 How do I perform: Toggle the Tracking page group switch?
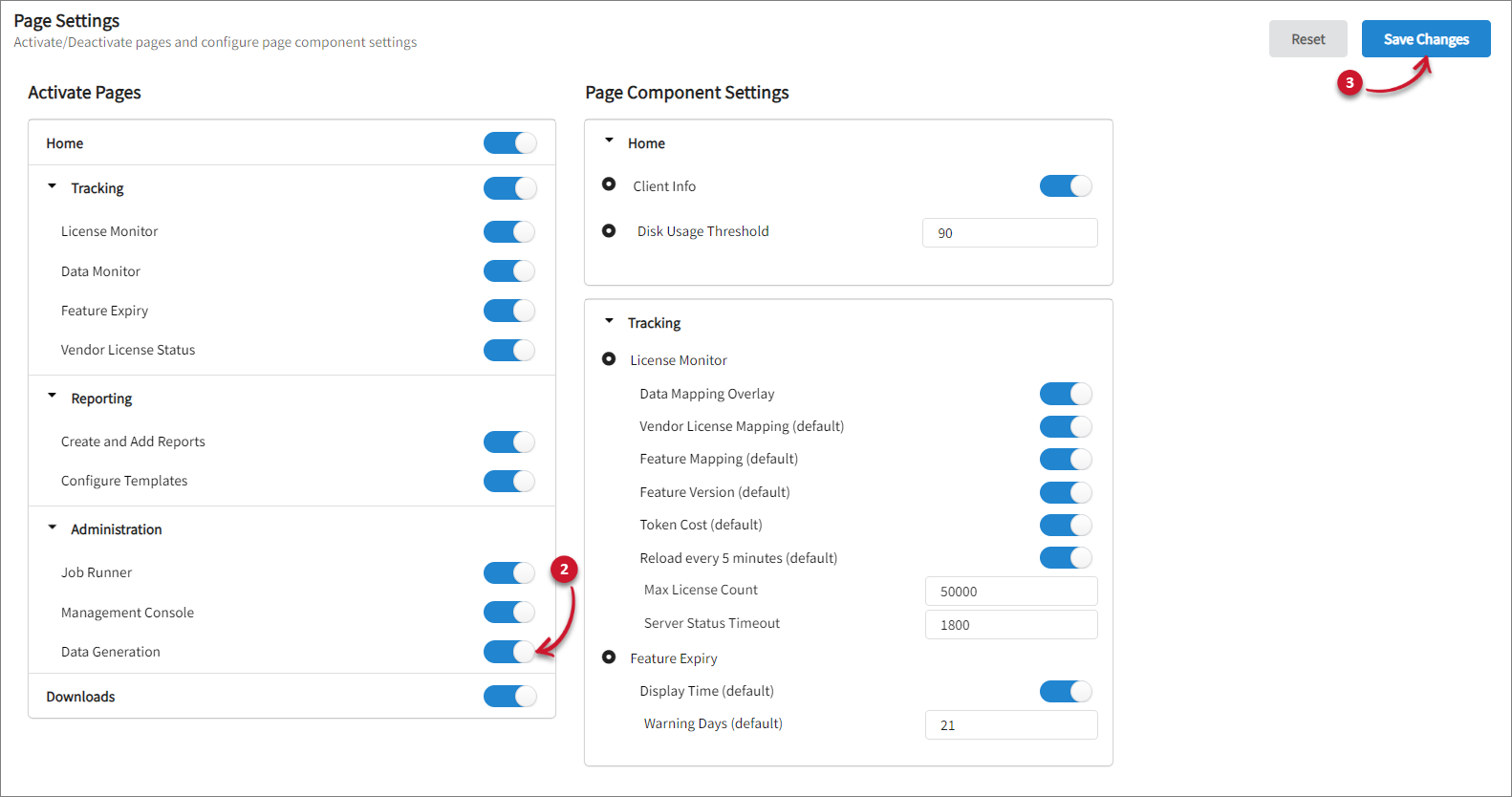[x=509, y=188]
